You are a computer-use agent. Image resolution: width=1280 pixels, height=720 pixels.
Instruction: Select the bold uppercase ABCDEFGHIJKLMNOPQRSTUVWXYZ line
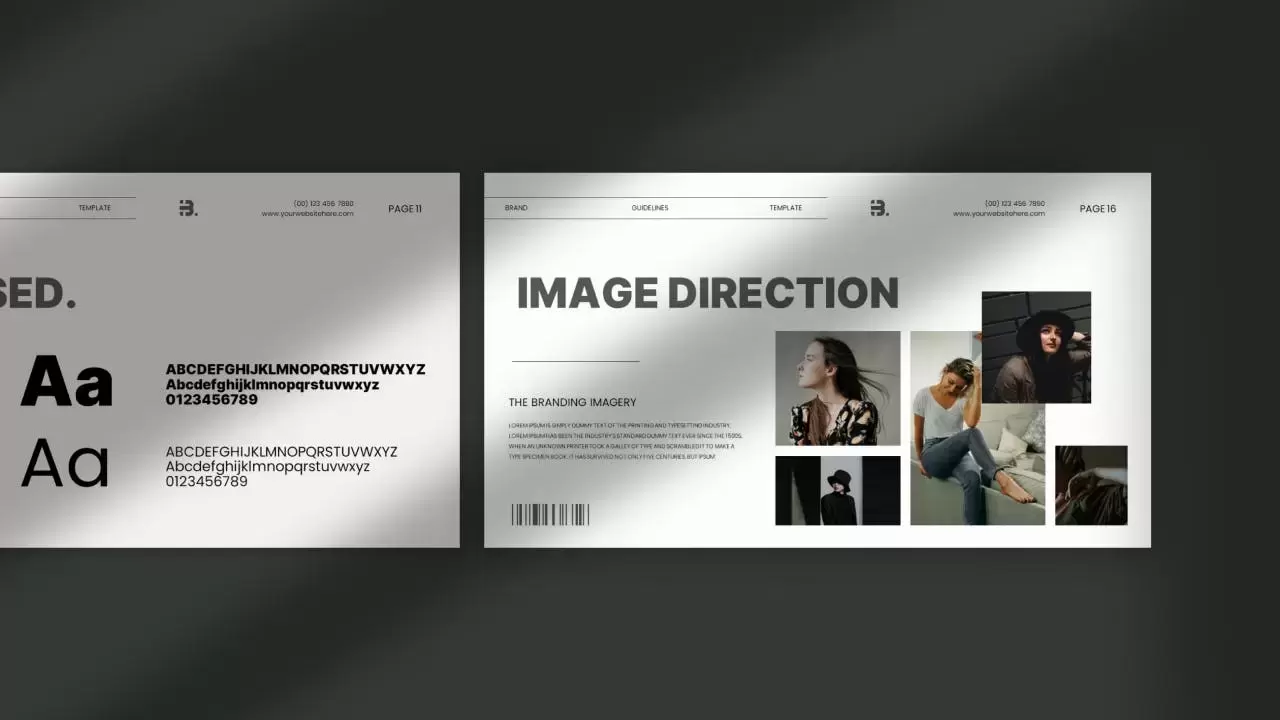(x=295, y=369)
